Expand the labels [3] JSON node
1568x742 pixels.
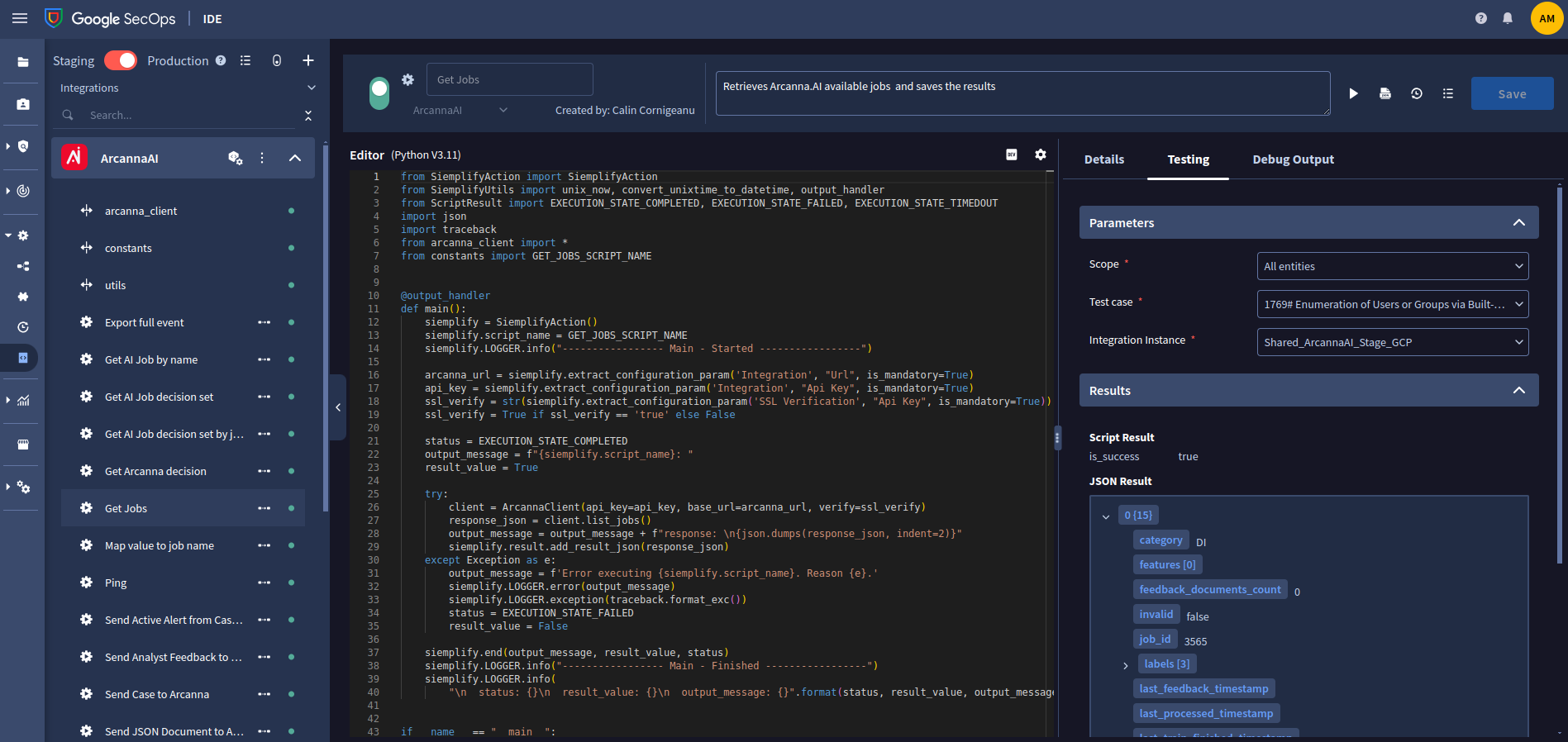tap(1126, 665)
